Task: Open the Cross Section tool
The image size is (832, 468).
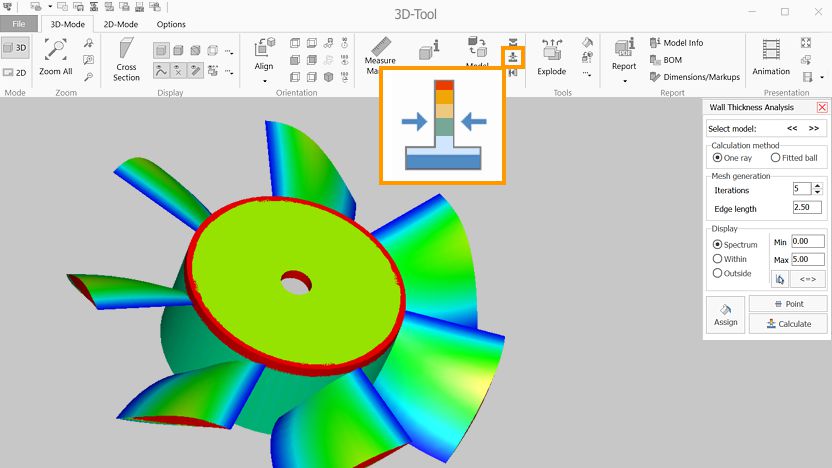Action: point(126,52)
